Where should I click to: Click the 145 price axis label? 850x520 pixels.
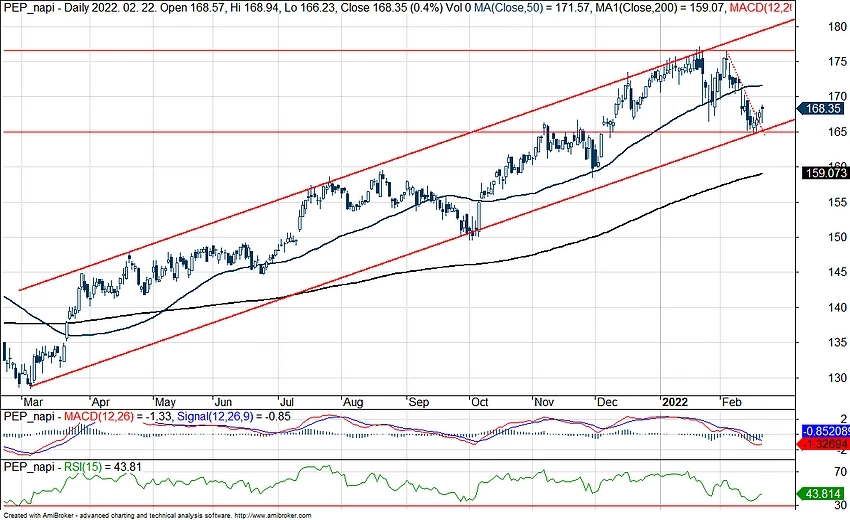[838, 272]
